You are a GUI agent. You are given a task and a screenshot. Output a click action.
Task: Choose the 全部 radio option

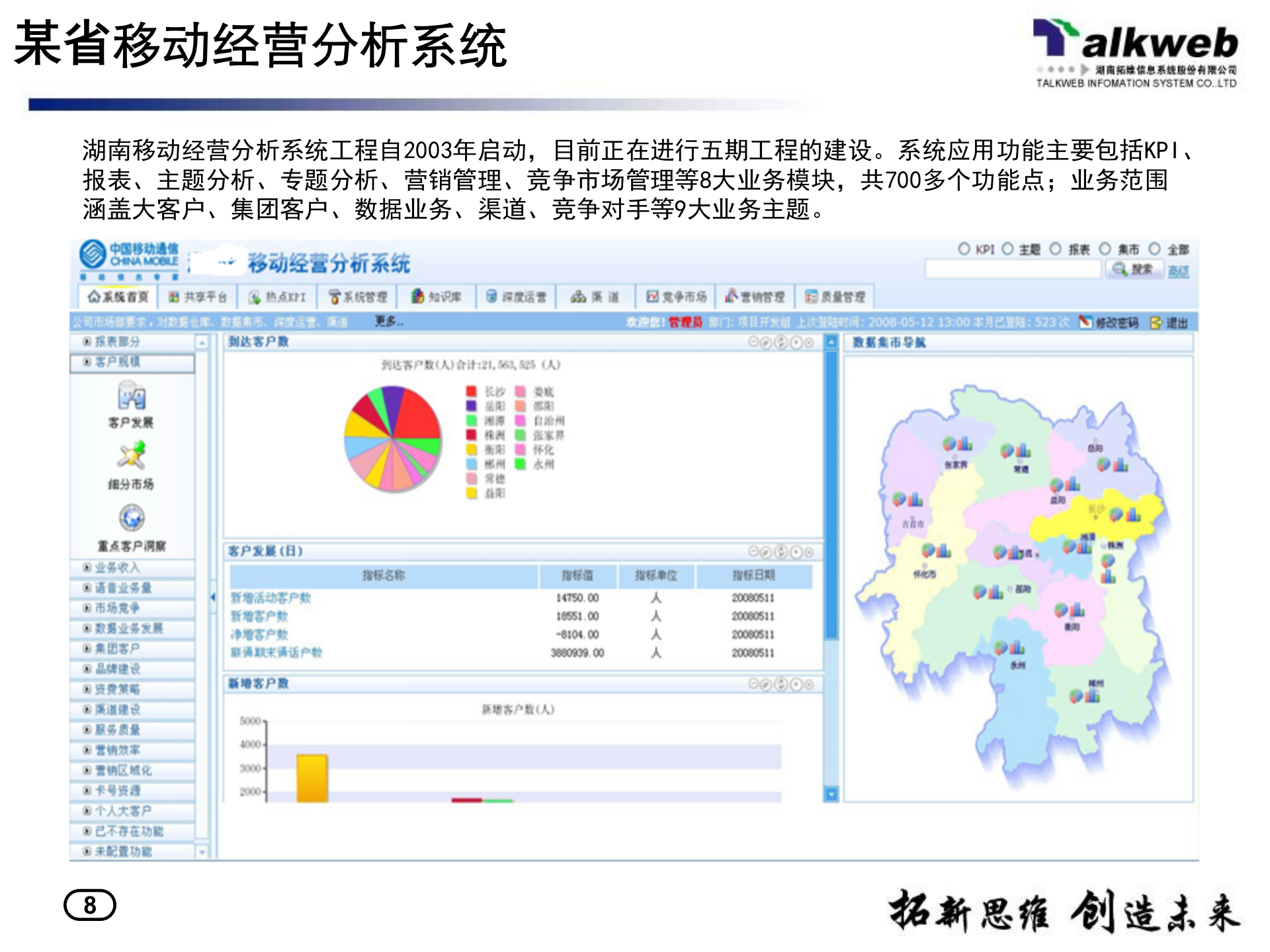coord(1156,248)
